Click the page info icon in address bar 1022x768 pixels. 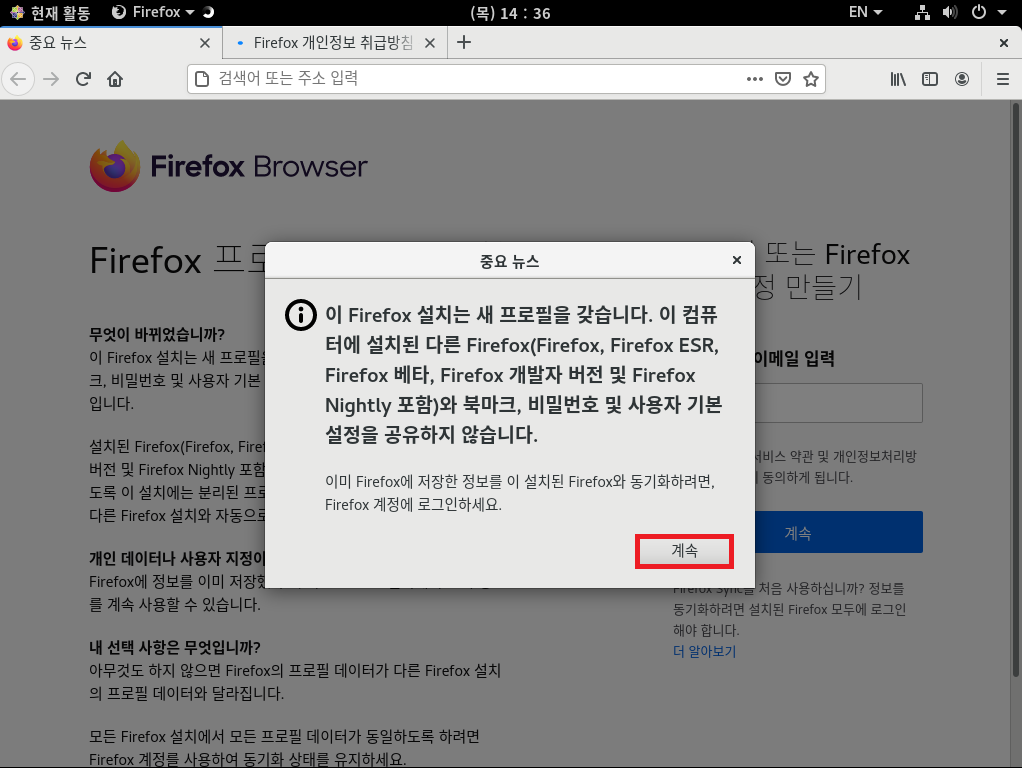point(202,79)
